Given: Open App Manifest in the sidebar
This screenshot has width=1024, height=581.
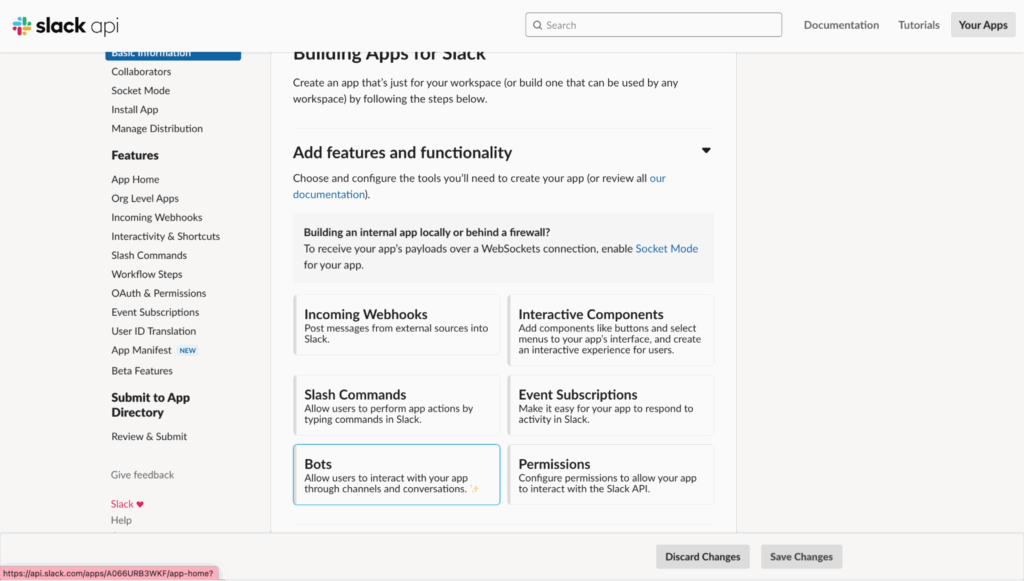Looking at the screenshot, I should [141, 350].
